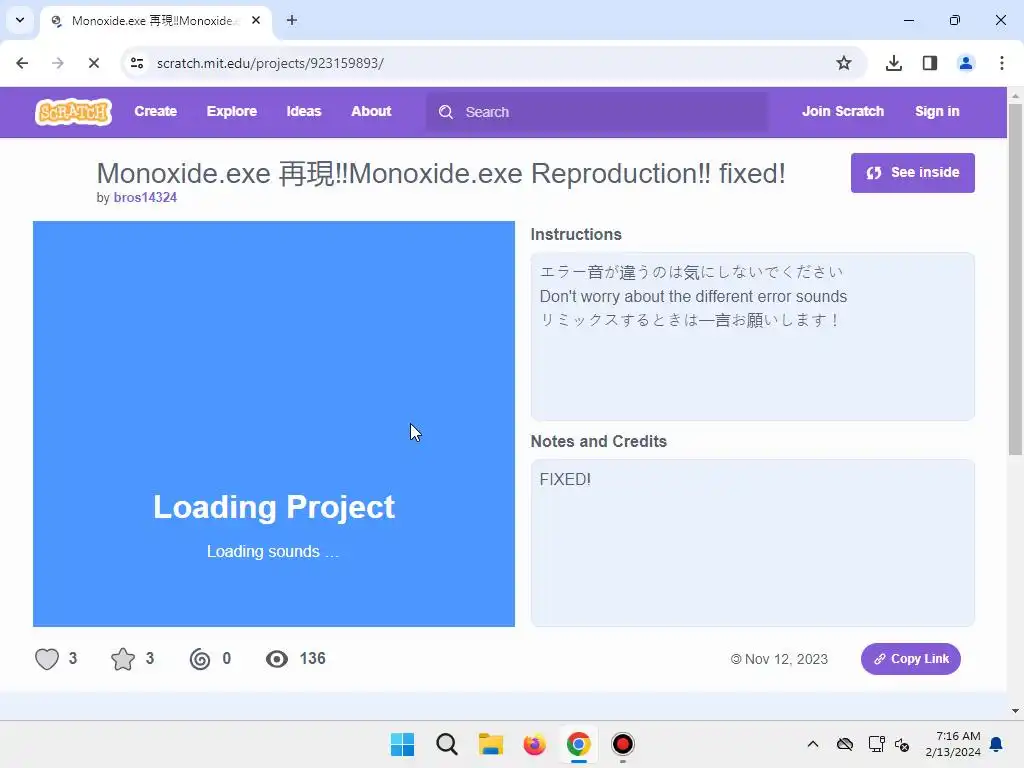The width and height of the screenshot is (1024, 768).
Task: Click Join Scratch link
Action: coord(842,112)
